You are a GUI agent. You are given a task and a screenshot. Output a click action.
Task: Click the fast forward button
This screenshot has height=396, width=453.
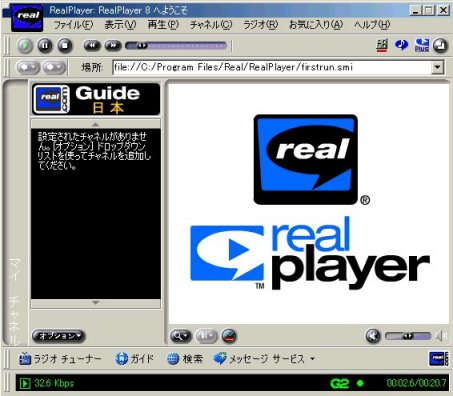point(113,45)
